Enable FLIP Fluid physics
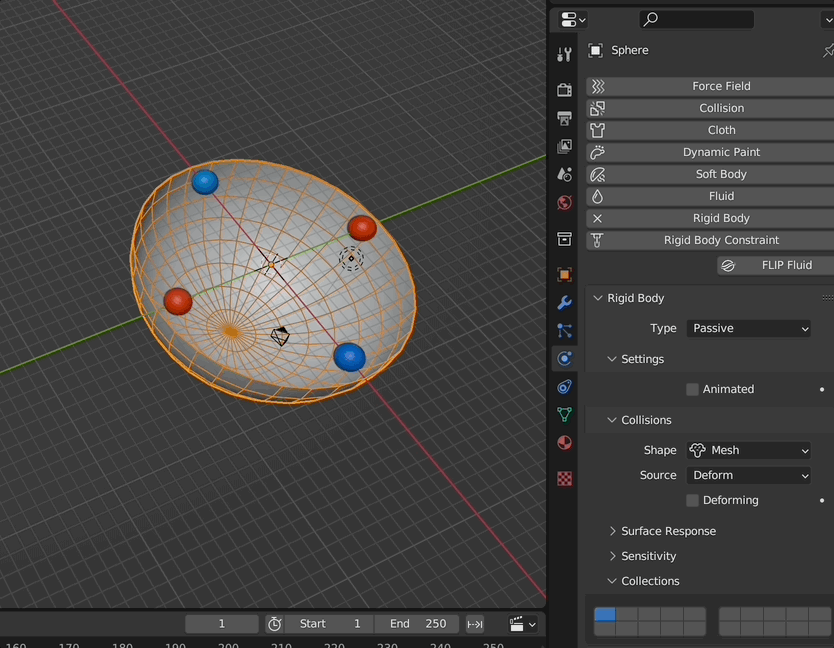Viewport: 834px width, 648px height. click(775, 265)
